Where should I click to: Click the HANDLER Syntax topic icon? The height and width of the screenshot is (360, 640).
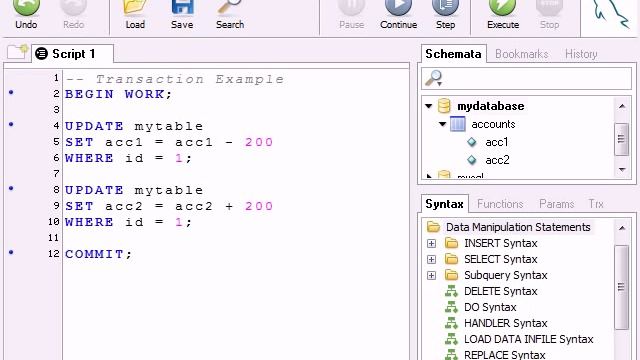pyautogui.click(x=451, y=323)
